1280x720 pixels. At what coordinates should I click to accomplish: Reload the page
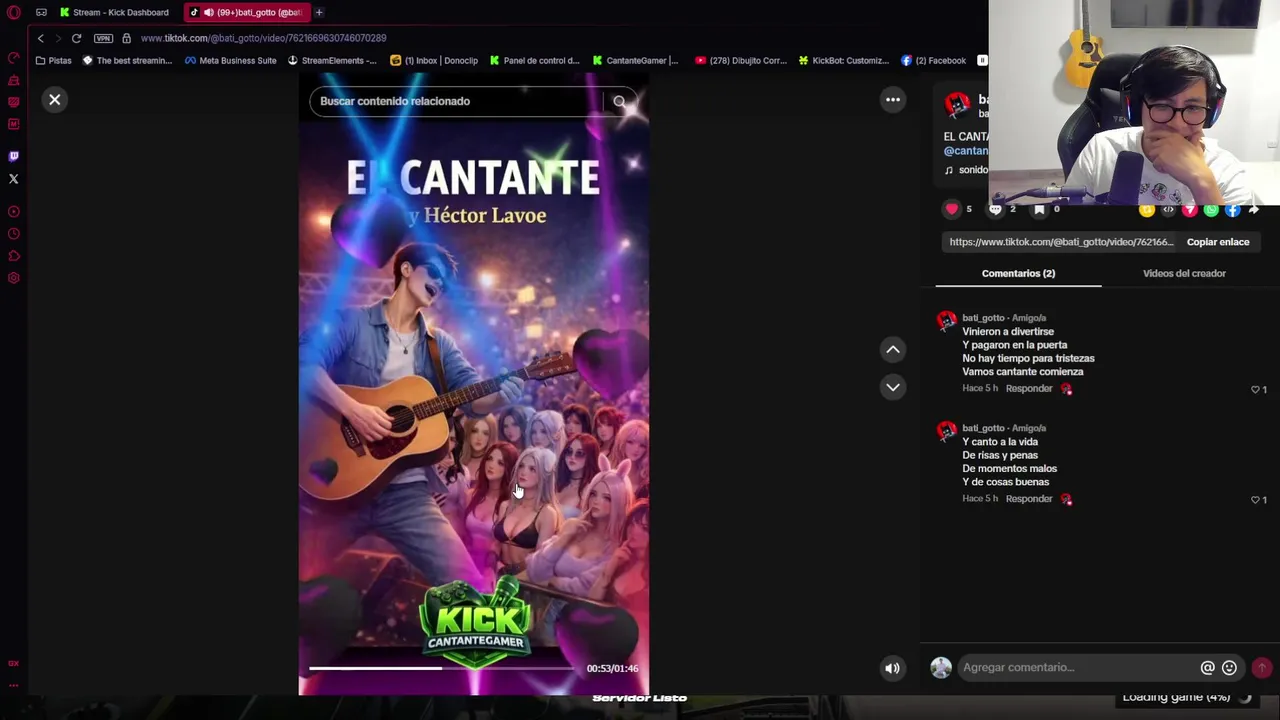76,38
